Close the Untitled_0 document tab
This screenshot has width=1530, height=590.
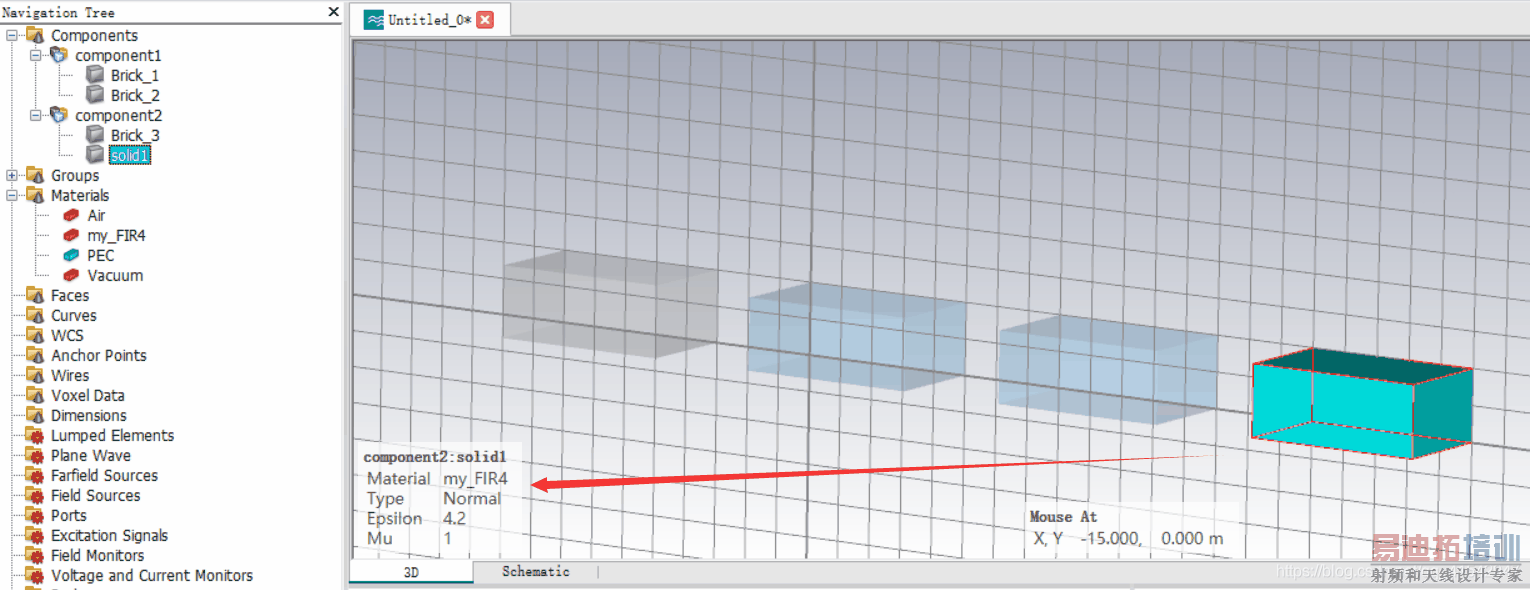point(485,20)
